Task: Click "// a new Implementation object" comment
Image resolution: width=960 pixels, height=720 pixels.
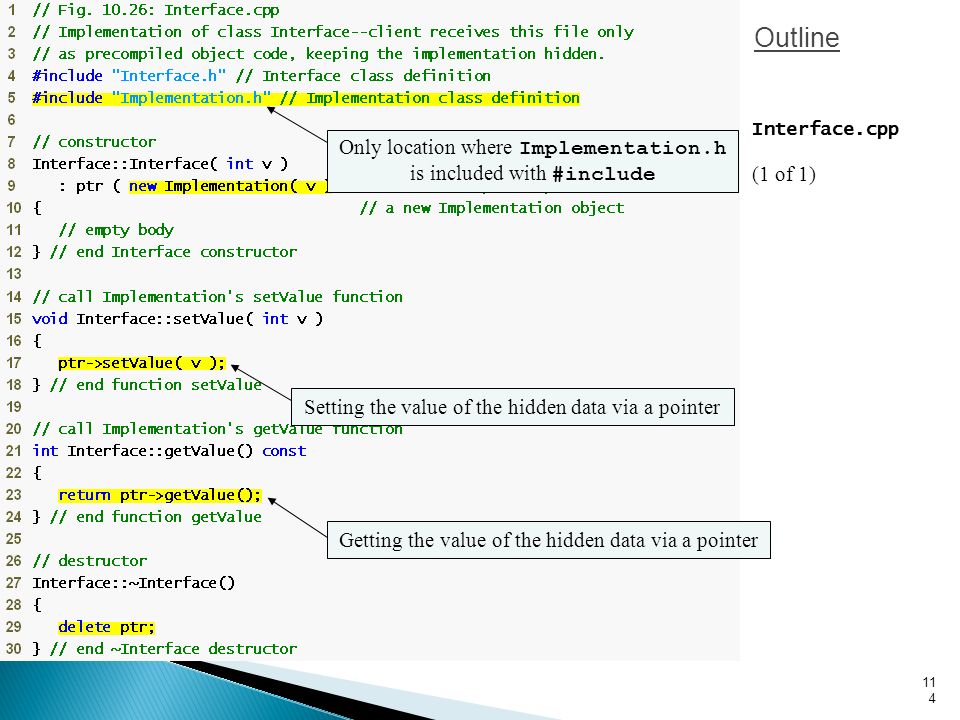Action: [x=492, y=208]
